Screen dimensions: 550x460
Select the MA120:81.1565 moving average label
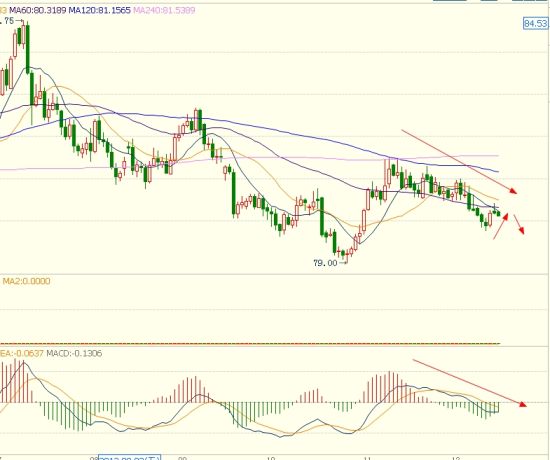click(x=99, y=10)
